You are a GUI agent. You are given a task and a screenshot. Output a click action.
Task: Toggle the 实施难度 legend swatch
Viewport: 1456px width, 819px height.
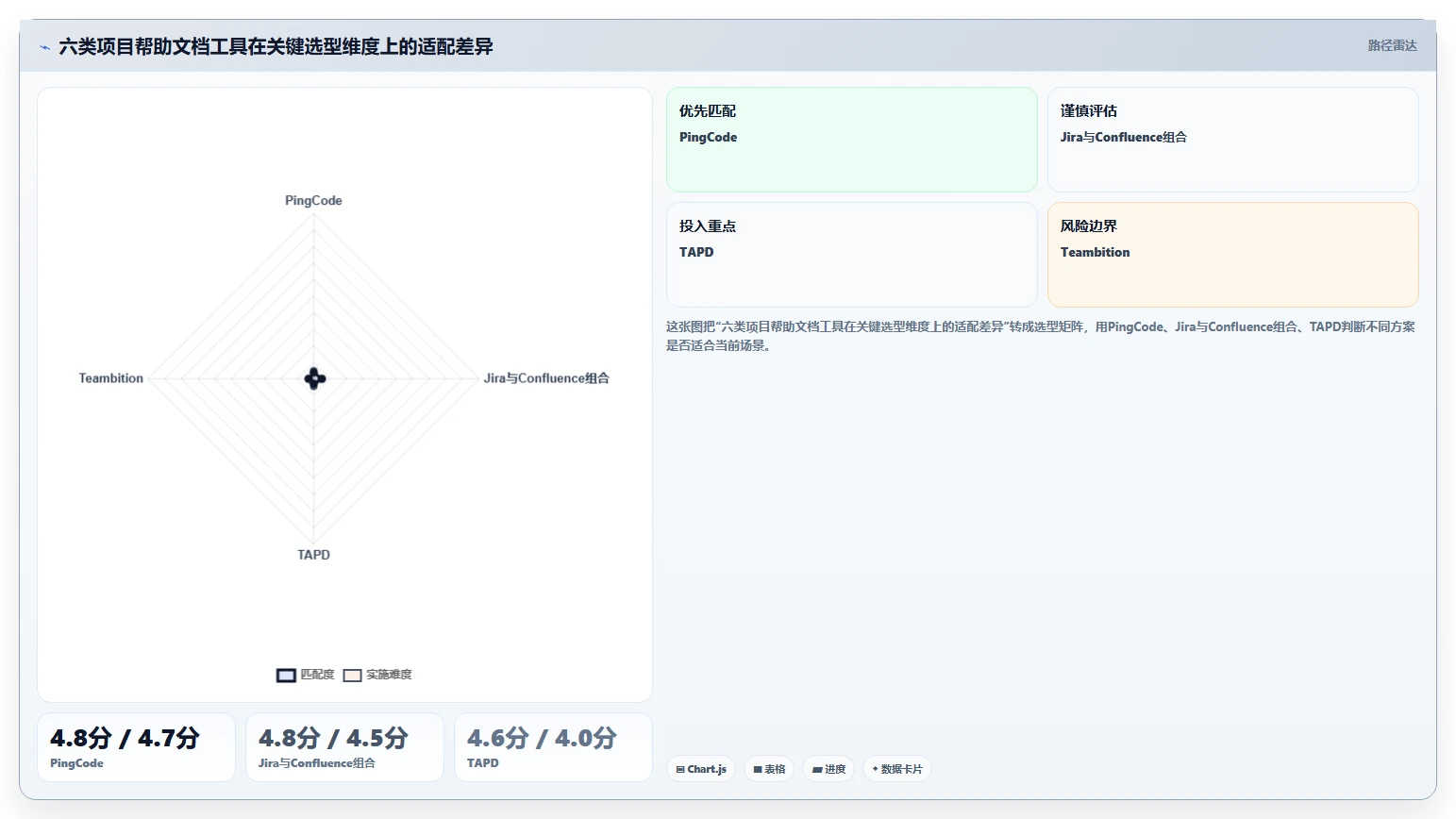352,675
